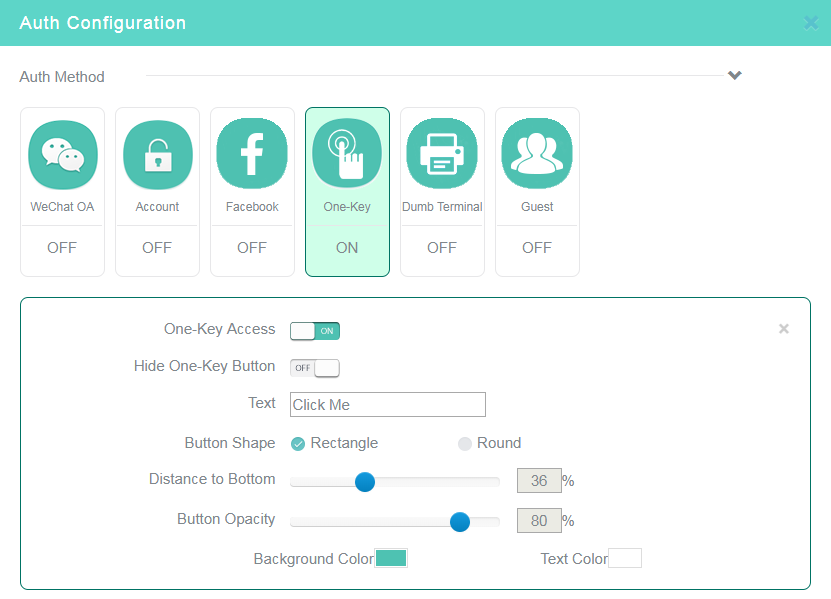The width and height of the screenshot is (831, 599).
Task: Click the Distance to Bottom slider handle
Action: [365, 482]
